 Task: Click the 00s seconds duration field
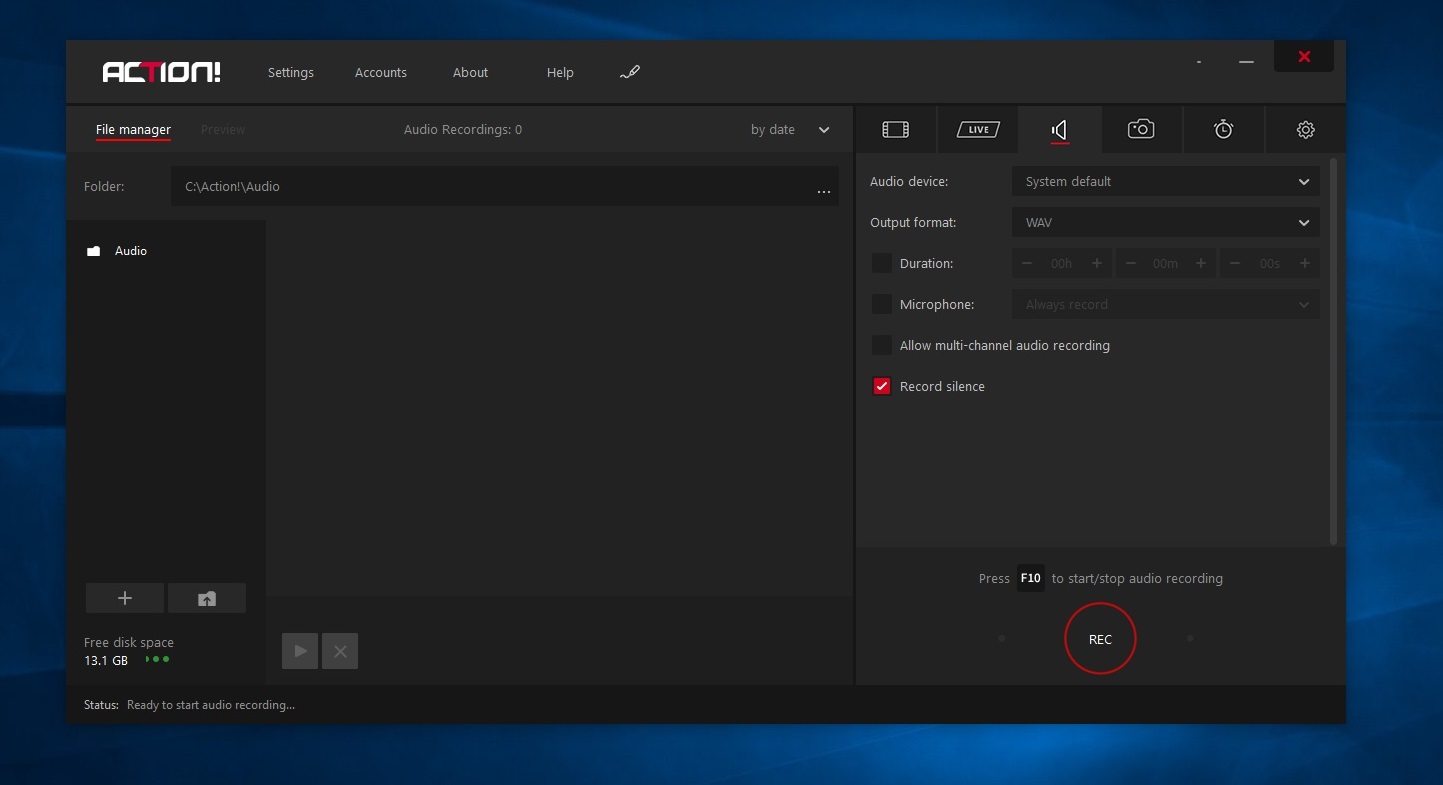pos(1269,264)
